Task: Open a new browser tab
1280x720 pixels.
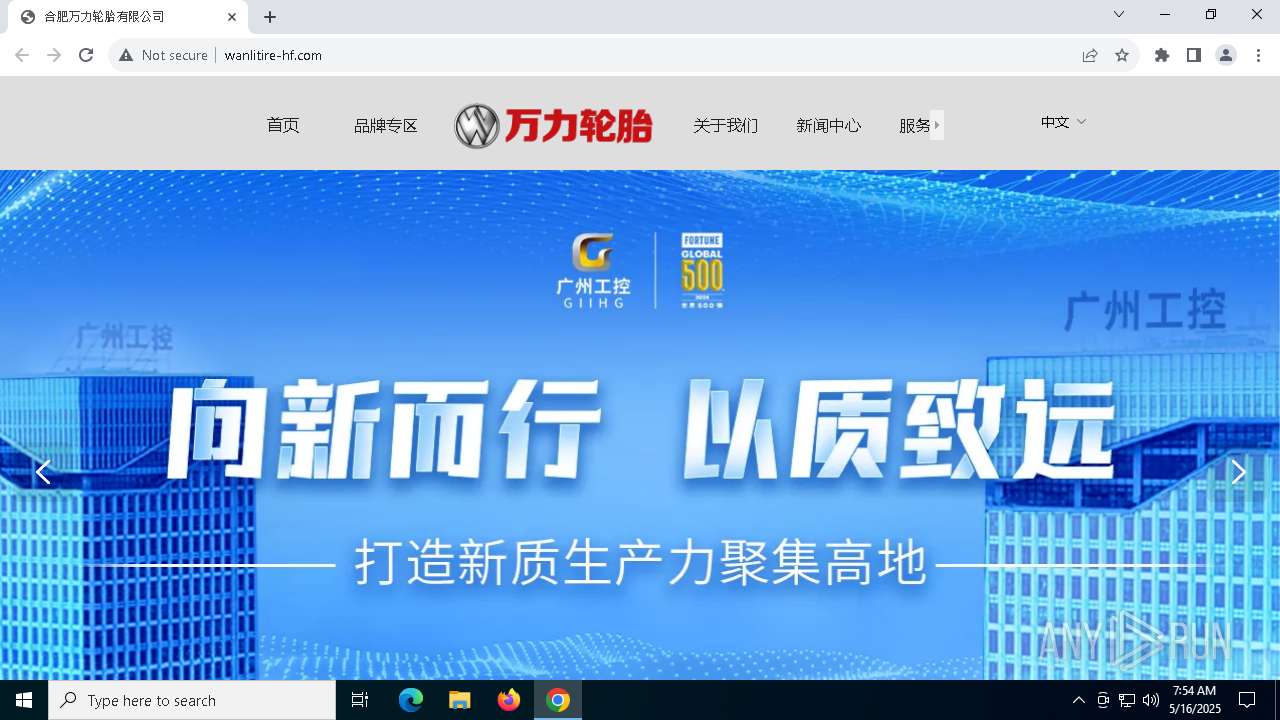Action: [x=270, y=17]
